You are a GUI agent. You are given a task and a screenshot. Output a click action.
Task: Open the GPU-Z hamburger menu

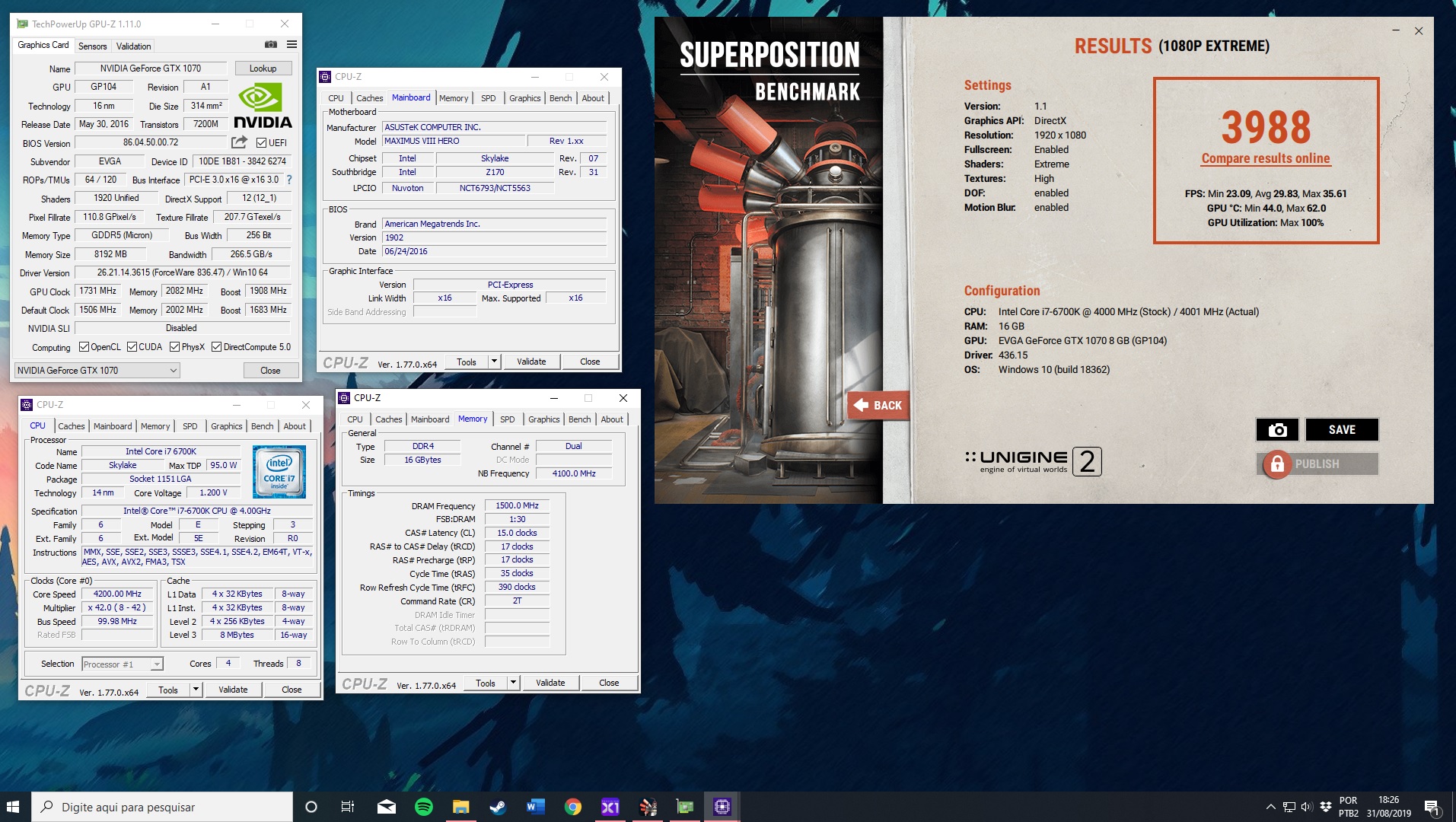pos(292,45)
